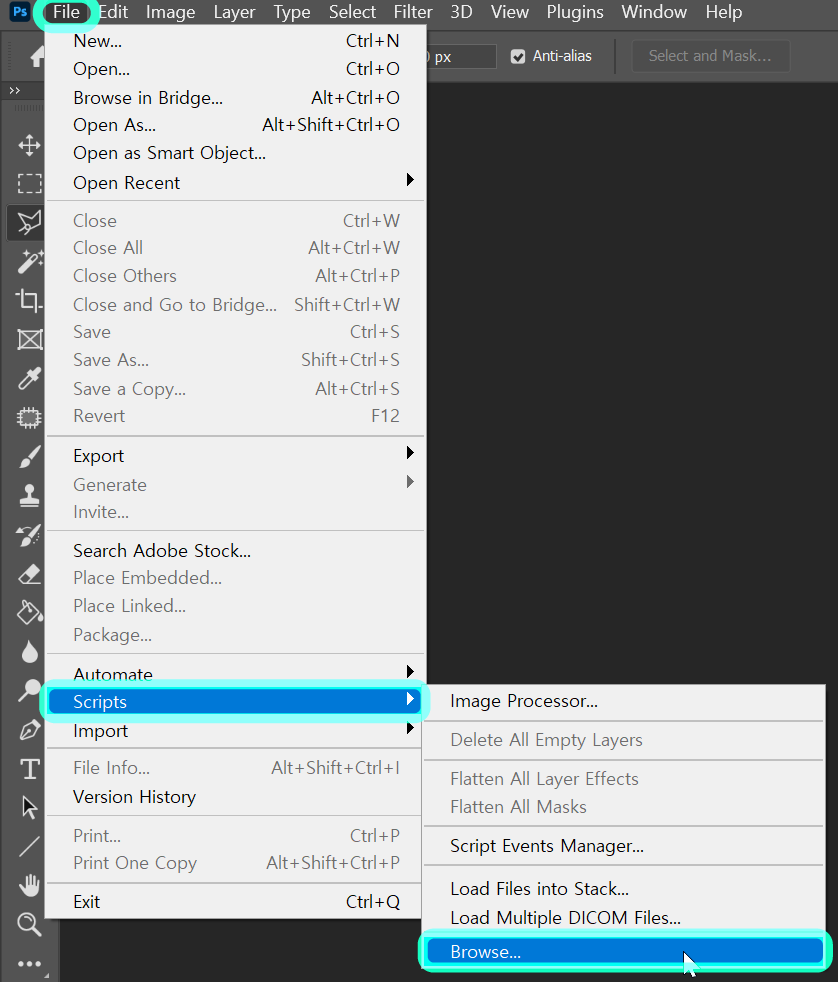The image size is (838, 982).
Task: Expand the Automate submenu
Action: [x=236, y=674]
